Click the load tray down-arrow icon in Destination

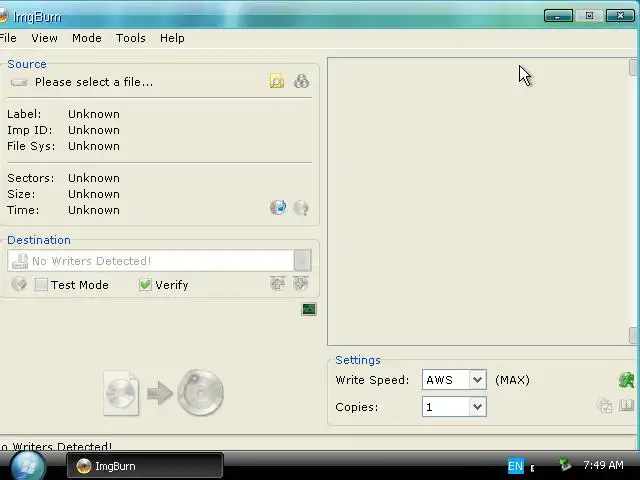click(301, 283)
